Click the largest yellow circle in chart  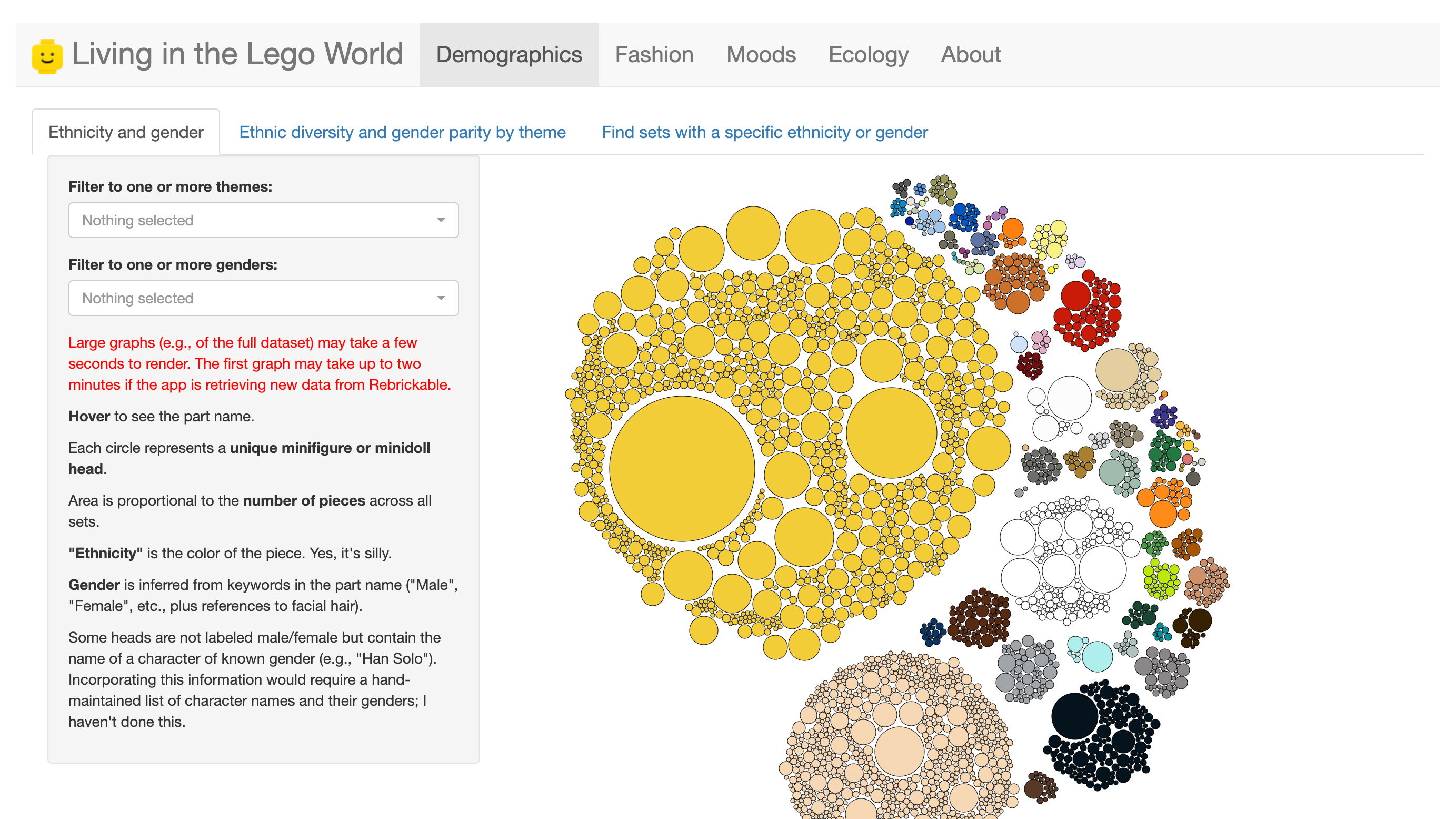coord(682,468)
